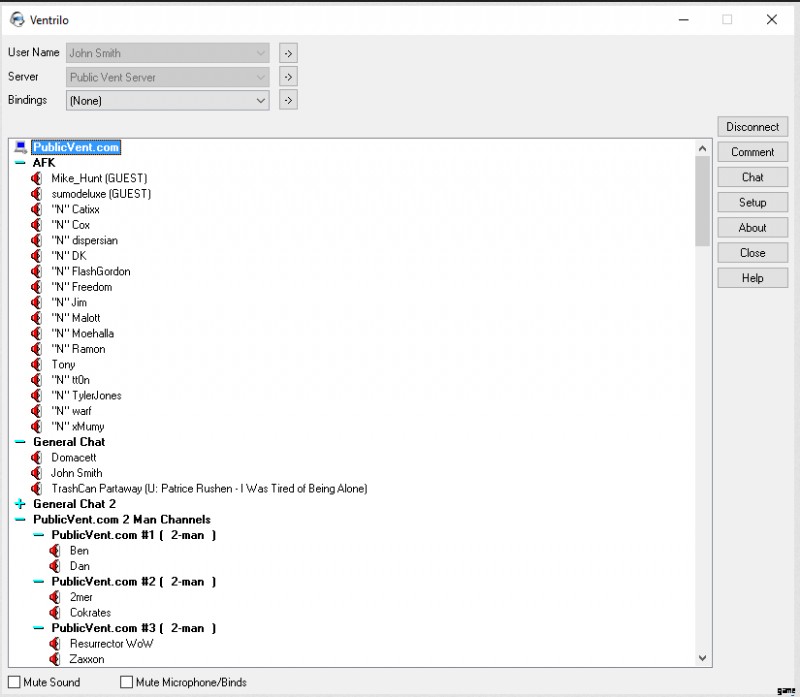The height and width of the screenshot is (697, 800).
Task: Click speaker icon for "N" Cox
Action: coord(36,225)
